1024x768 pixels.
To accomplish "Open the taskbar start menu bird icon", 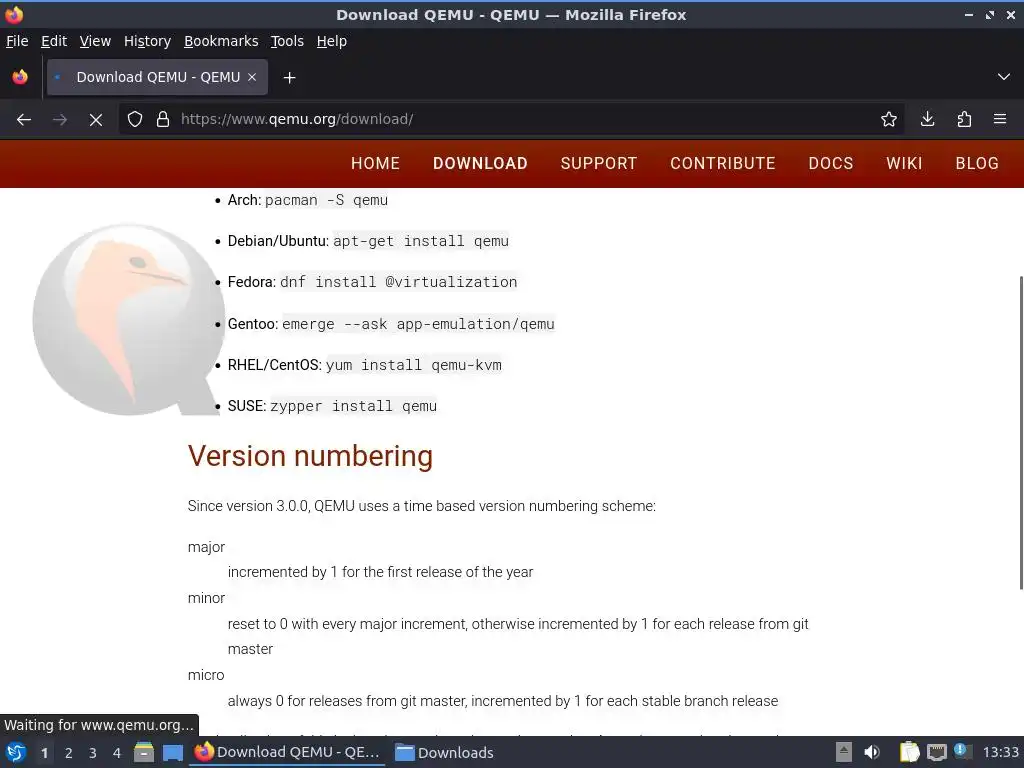I will [x=16, y=752].
